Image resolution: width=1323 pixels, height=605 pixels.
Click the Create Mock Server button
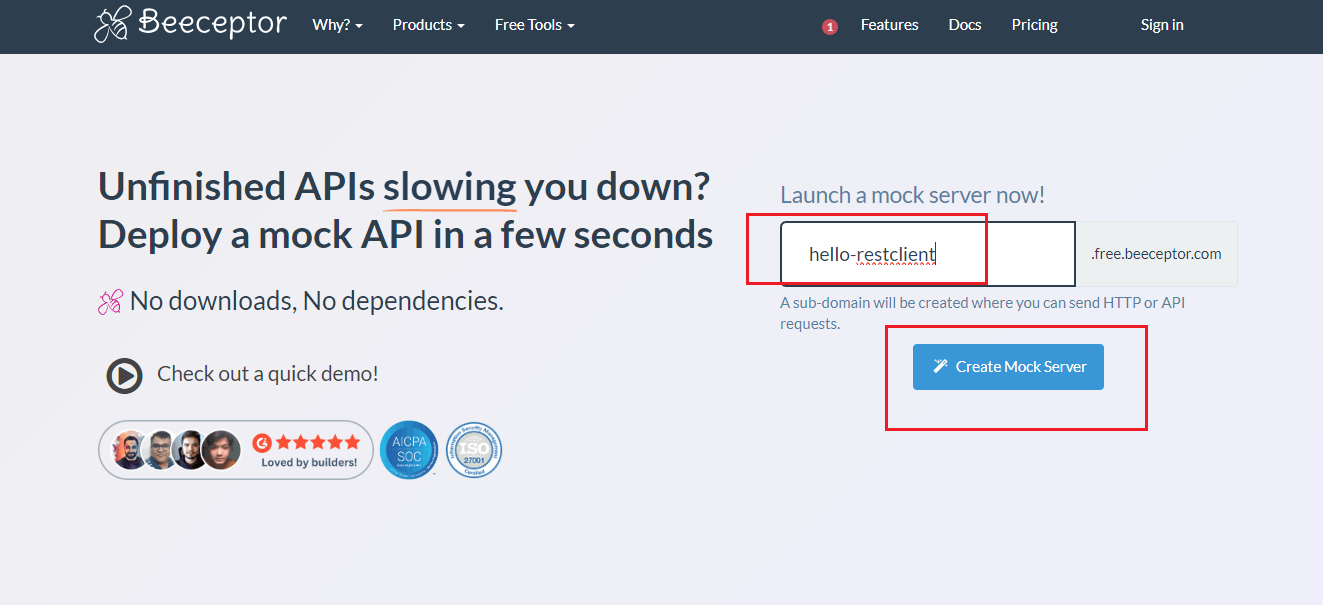(1008, 367)
